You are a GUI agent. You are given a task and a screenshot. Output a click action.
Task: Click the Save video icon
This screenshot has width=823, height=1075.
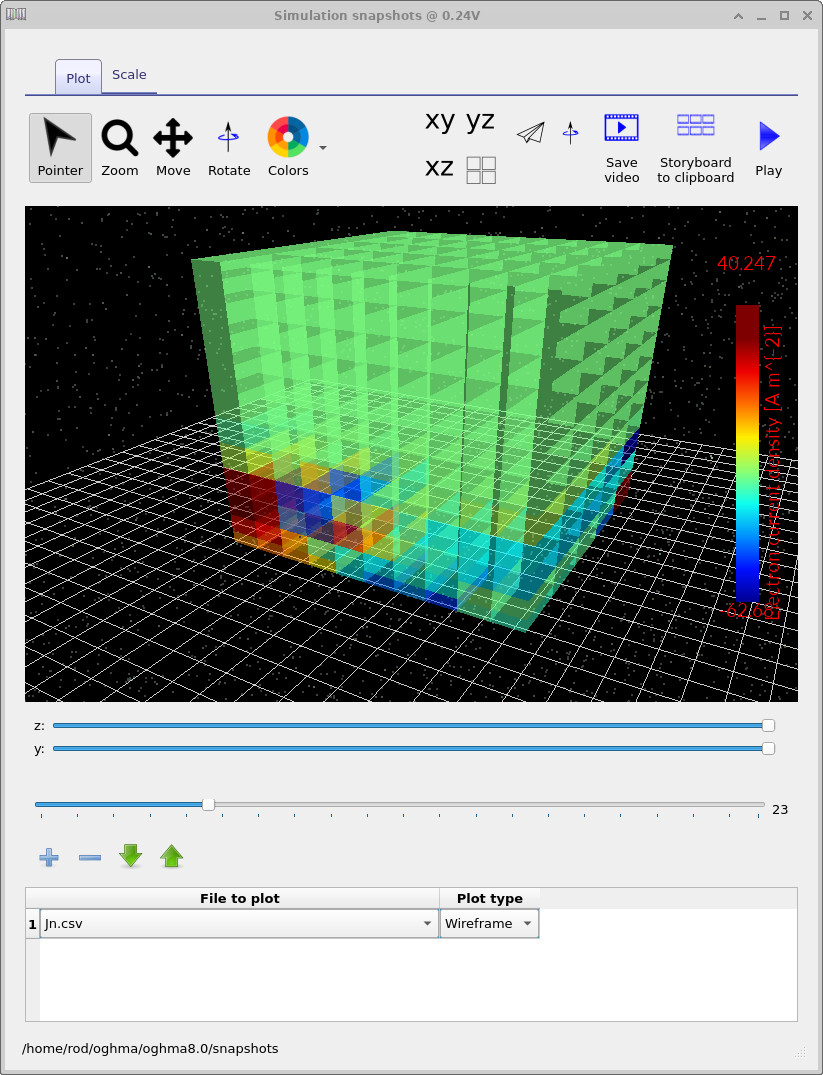point(621,127)
